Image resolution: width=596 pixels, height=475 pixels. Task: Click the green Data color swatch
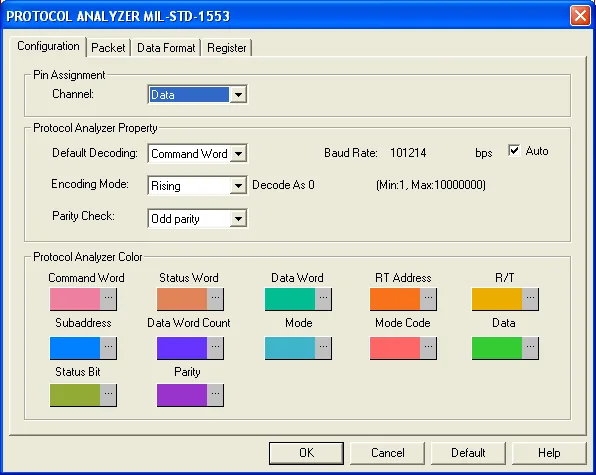497,348
